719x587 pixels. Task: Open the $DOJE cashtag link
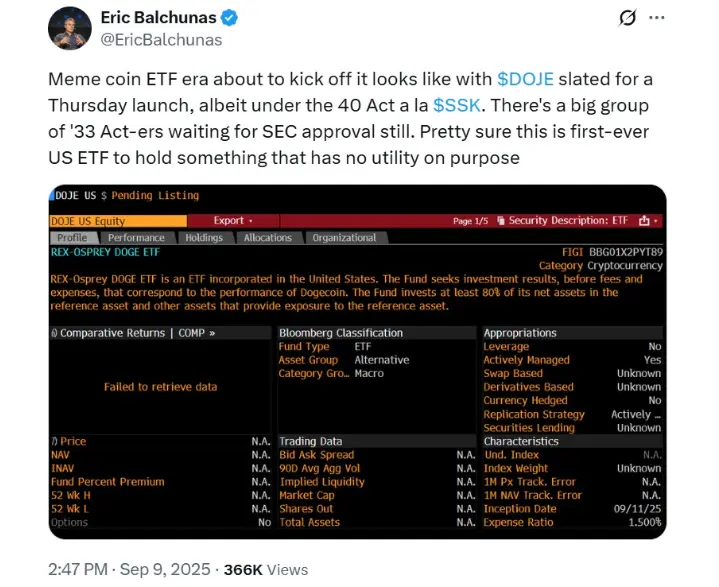525,79
